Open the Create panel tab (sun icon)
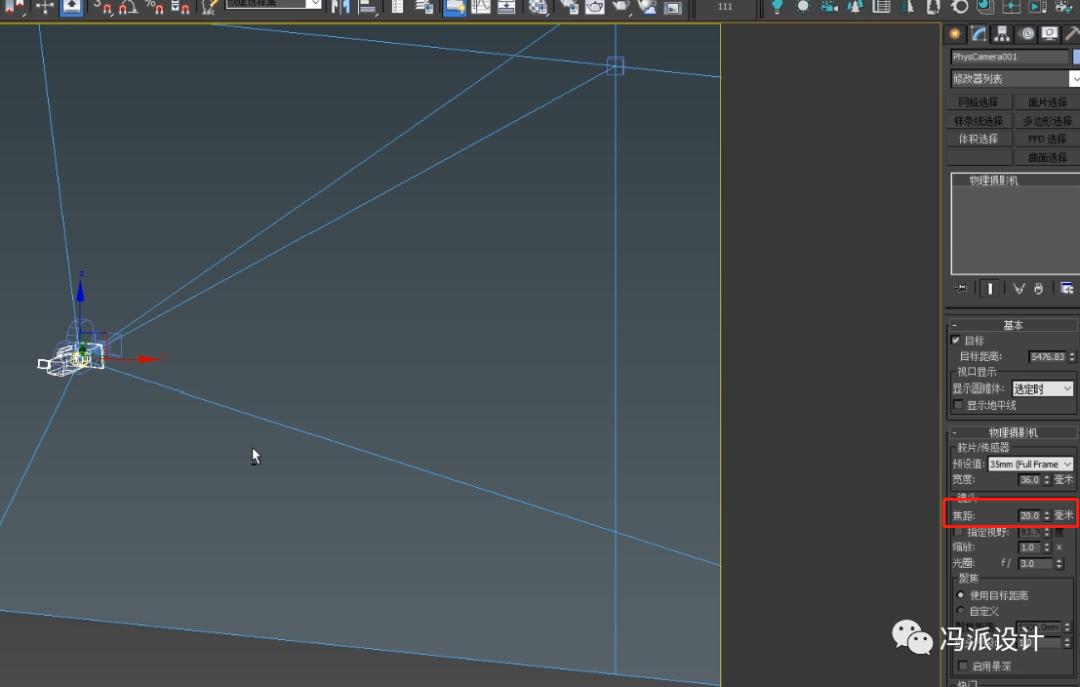The height and width of the screenshot is (687, 1080). pos(956,34)
